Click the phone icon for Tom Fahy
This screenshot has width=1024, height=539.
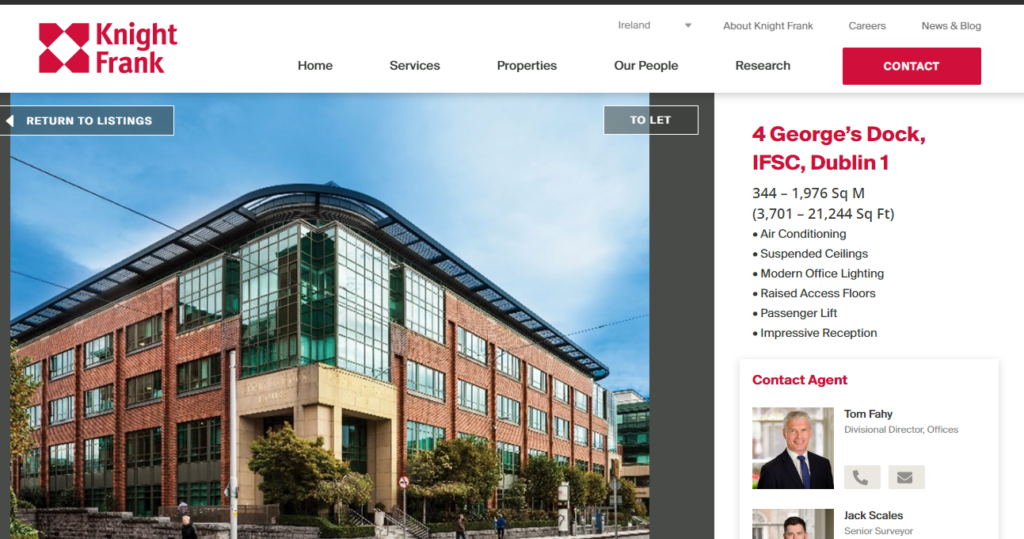point(862,478)
